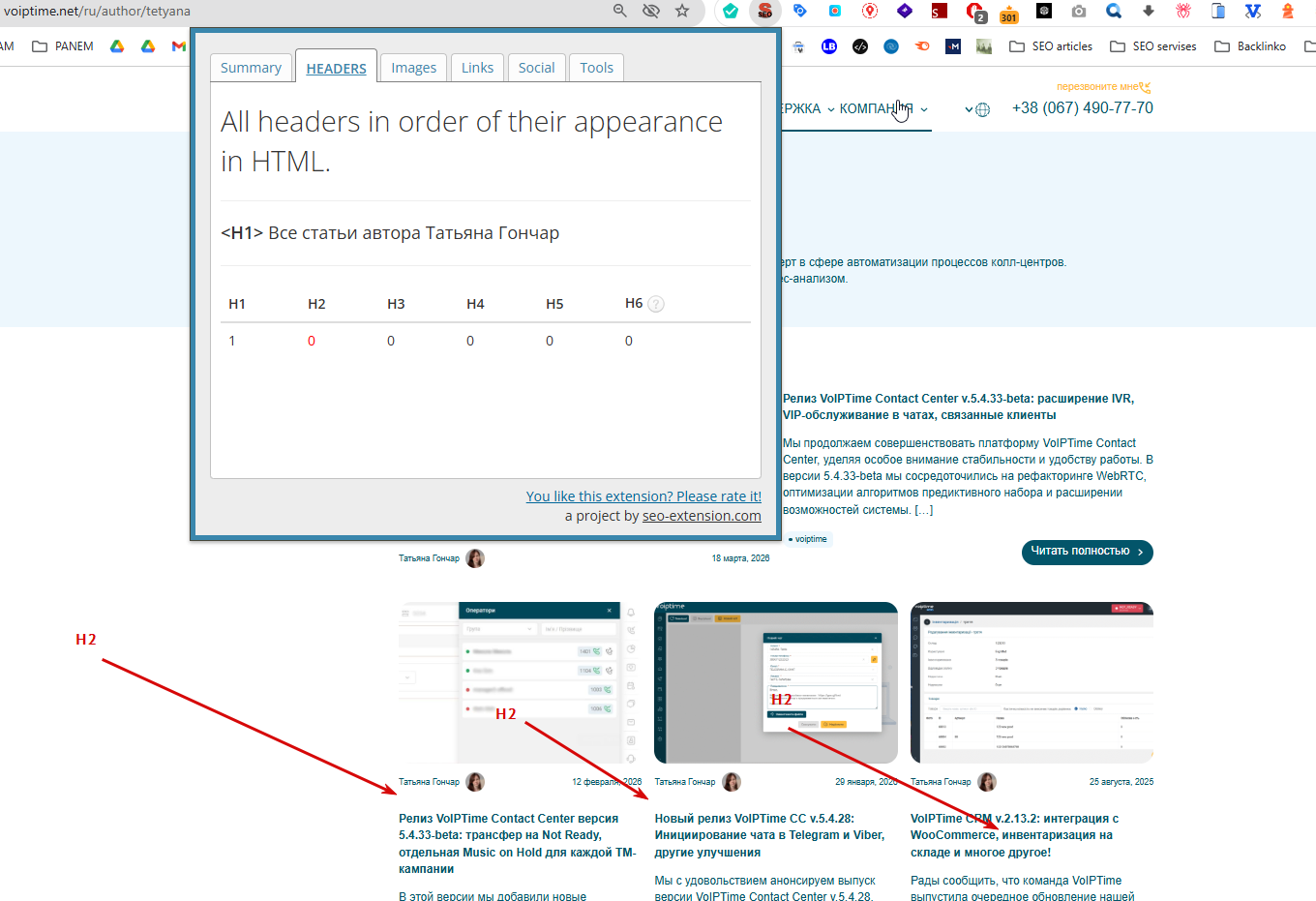Expand the КОМПАНИЯ menu chevron
Screen dimensions: 1316x901
[x=924, y=109]
